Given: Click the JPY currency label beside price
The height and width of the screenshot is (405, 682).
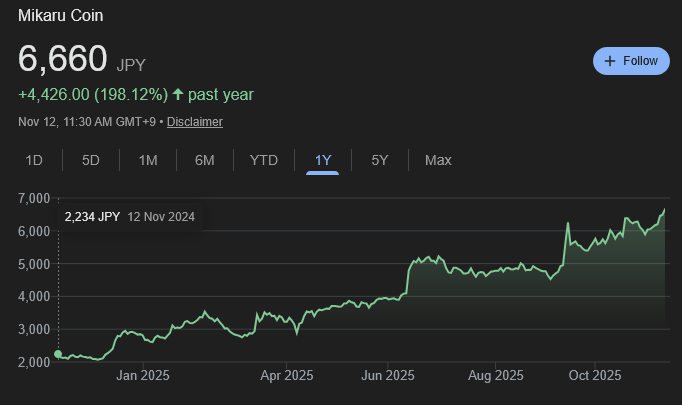Looking at the screenshot, I should pyautogui.click(x=131, y=65).
